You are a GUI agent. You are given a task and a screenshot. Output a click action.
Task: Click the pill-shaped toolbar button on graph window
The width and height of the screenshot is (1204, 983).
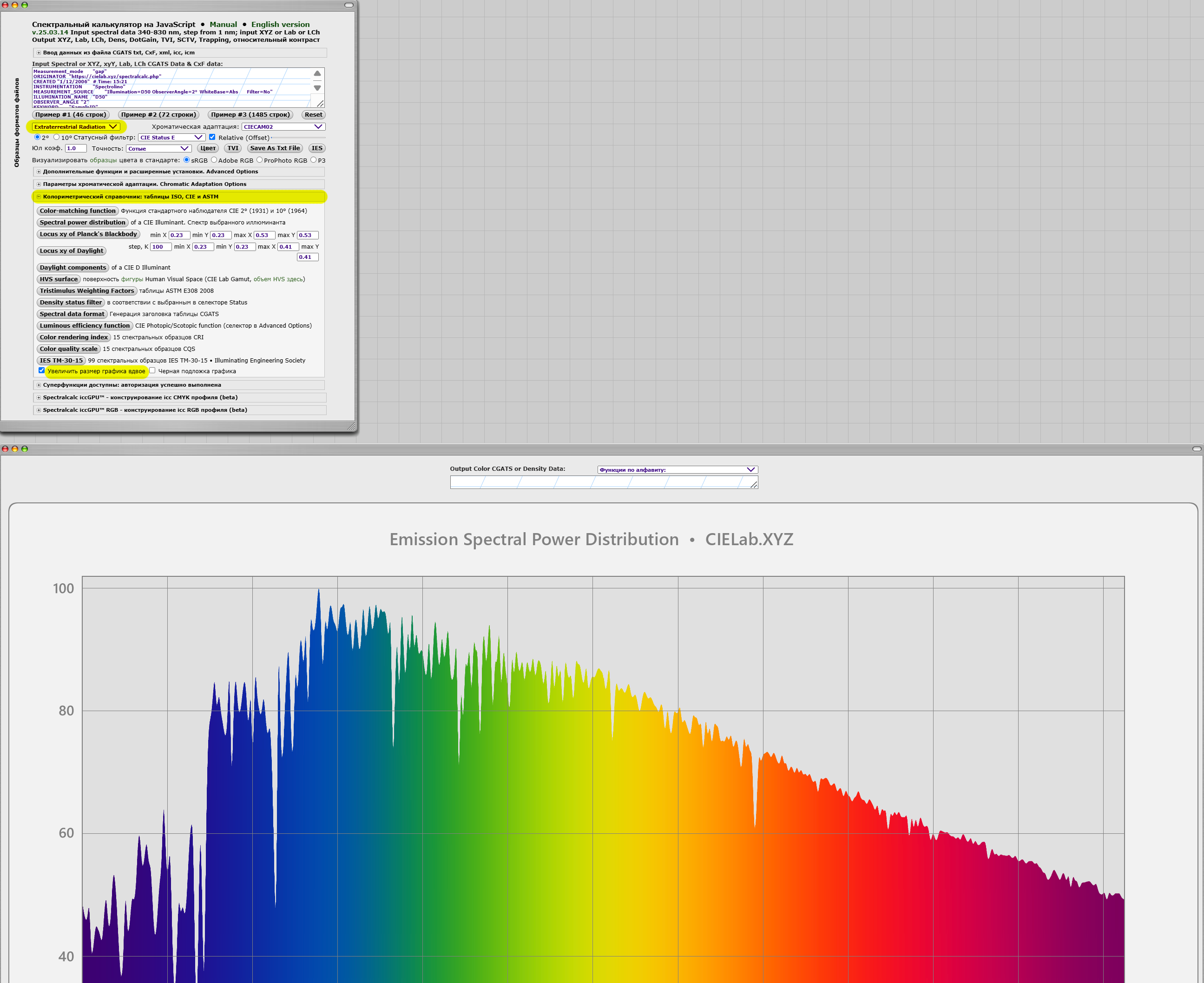pyautogui.click(x=1196, y=449)
